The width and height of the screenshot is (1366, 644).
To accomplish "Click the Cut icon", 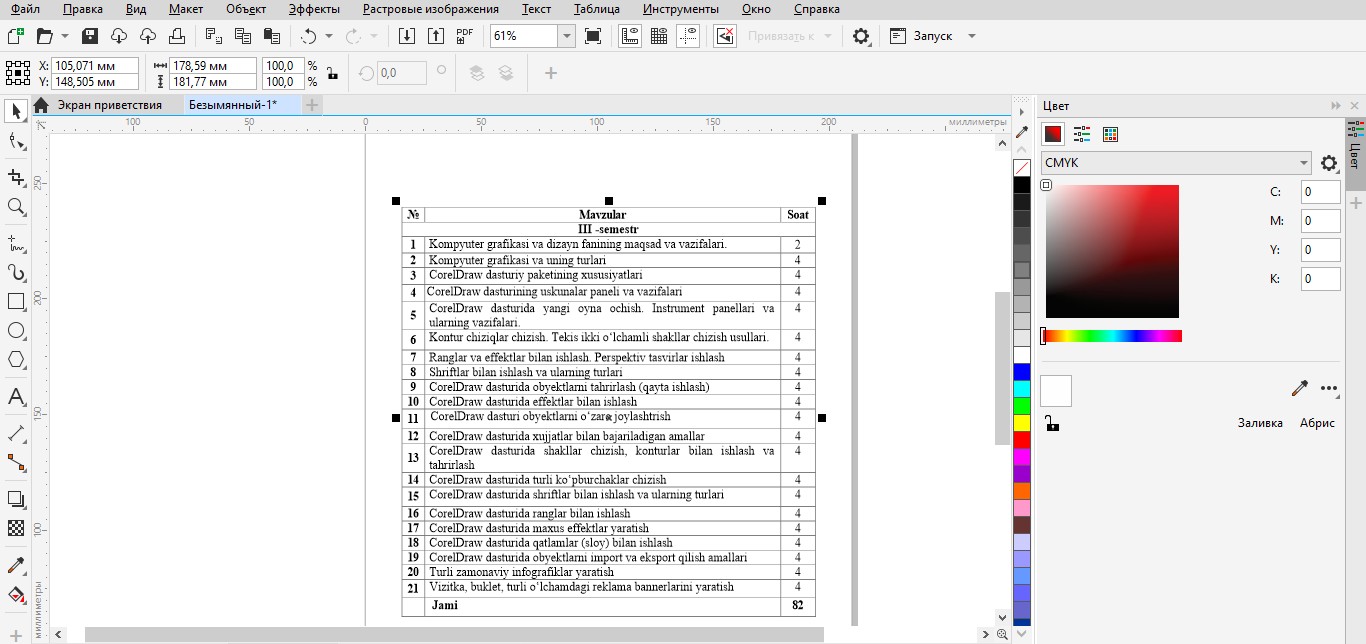I will [x=213, y=36].
